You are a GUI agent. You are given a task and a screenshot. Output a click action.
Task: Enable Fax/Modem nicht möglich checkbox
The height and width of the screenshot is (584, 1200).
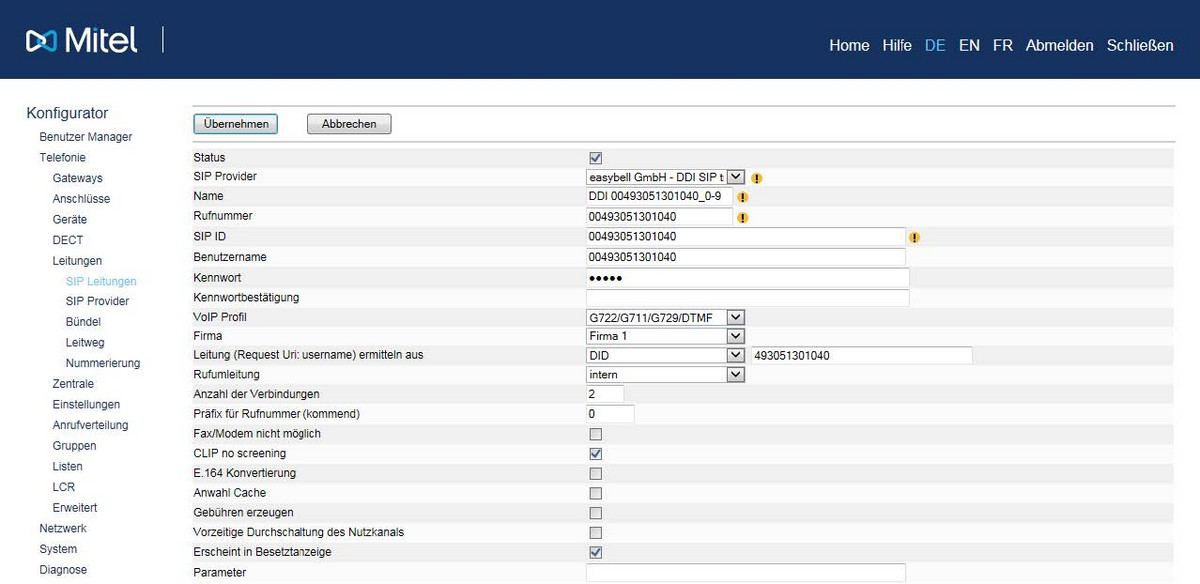pyautogui.click(x=596, y=434)
